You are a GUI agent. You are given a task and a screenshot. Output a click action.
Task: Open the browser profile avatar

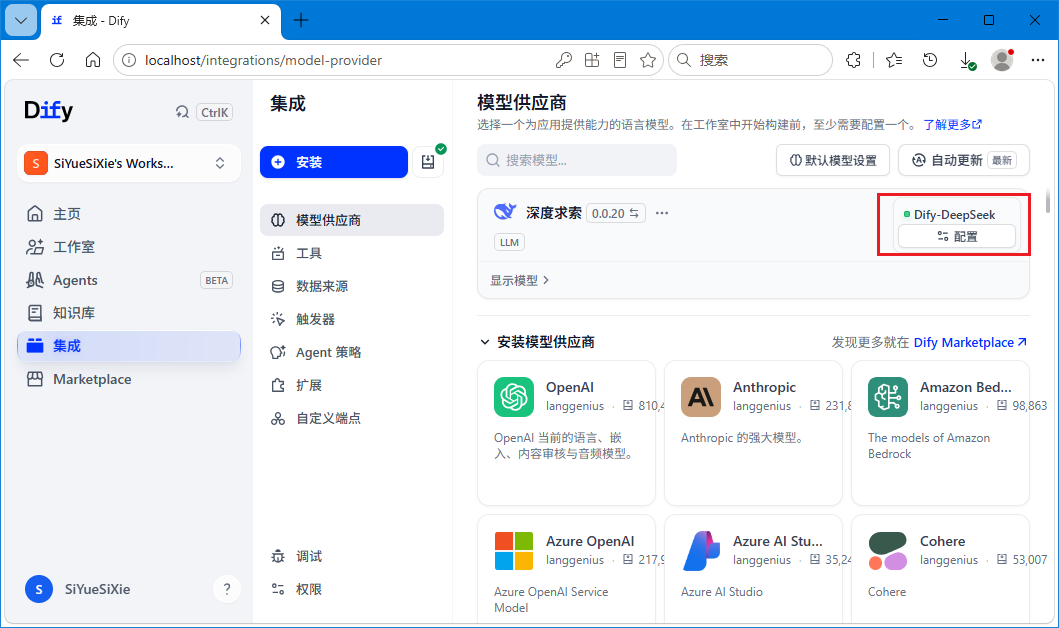pyautogui.click(x=1002, y=60)
